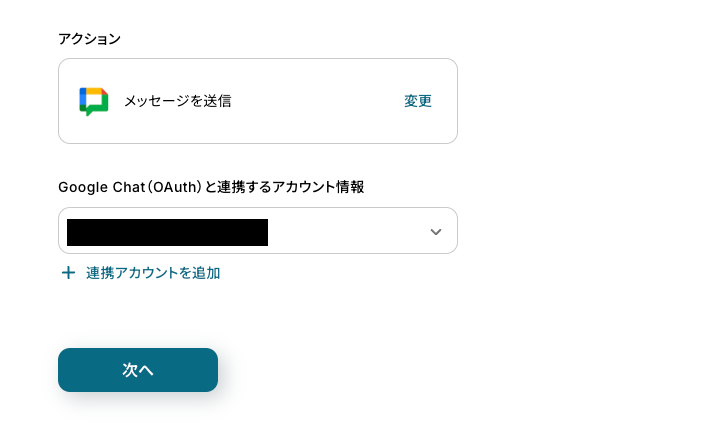The height and width of the screenshot is (424, 726).
Task: Select the redacted account value in dropdown
Action: tap(167, 232)
